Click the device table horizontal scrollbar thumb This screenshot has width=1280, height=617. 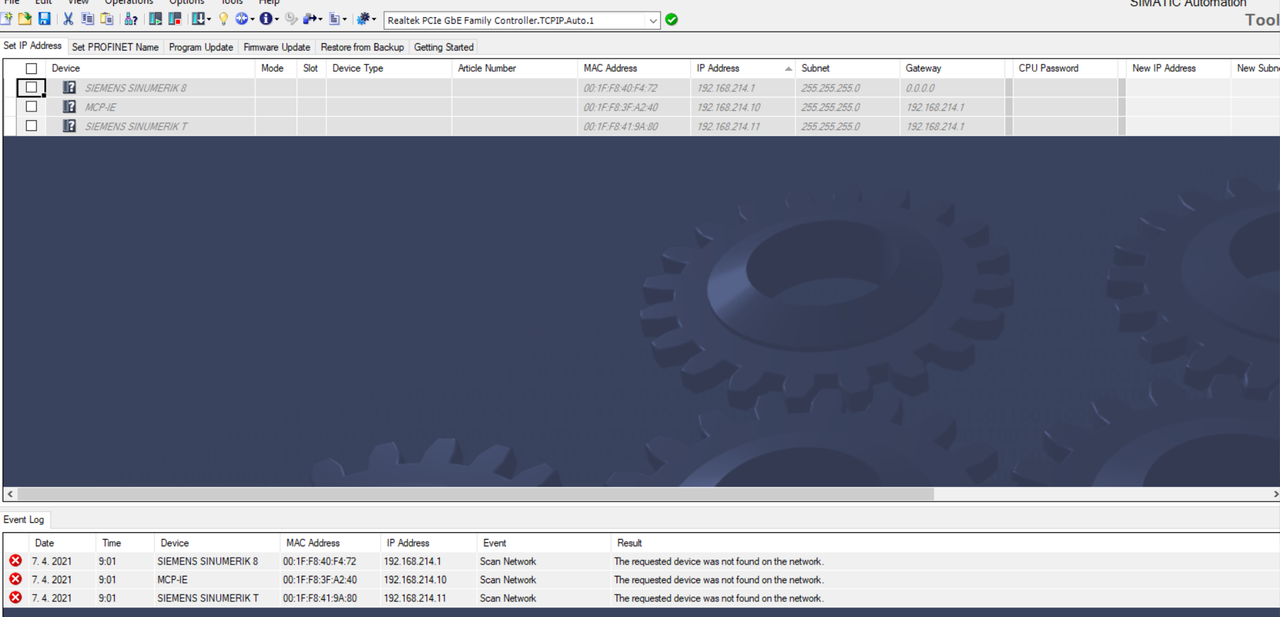tap(475, 494)
